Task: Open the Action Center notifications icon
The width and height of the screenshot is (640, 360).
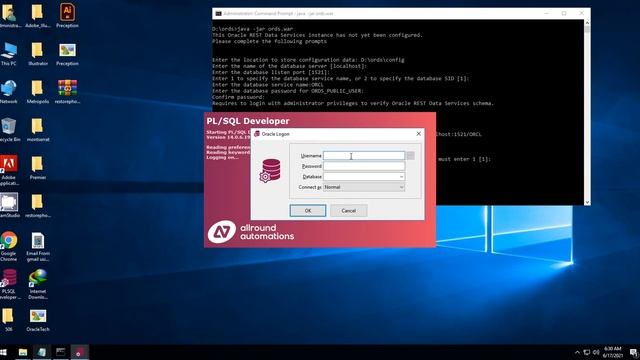Action: (x=633, y=352)
